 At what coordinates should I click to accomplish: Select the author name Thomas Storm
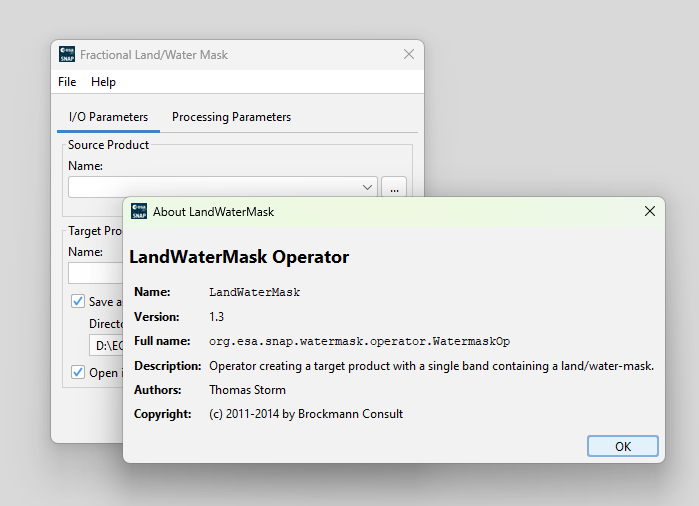pyautogui.click(x=247, y=390)
